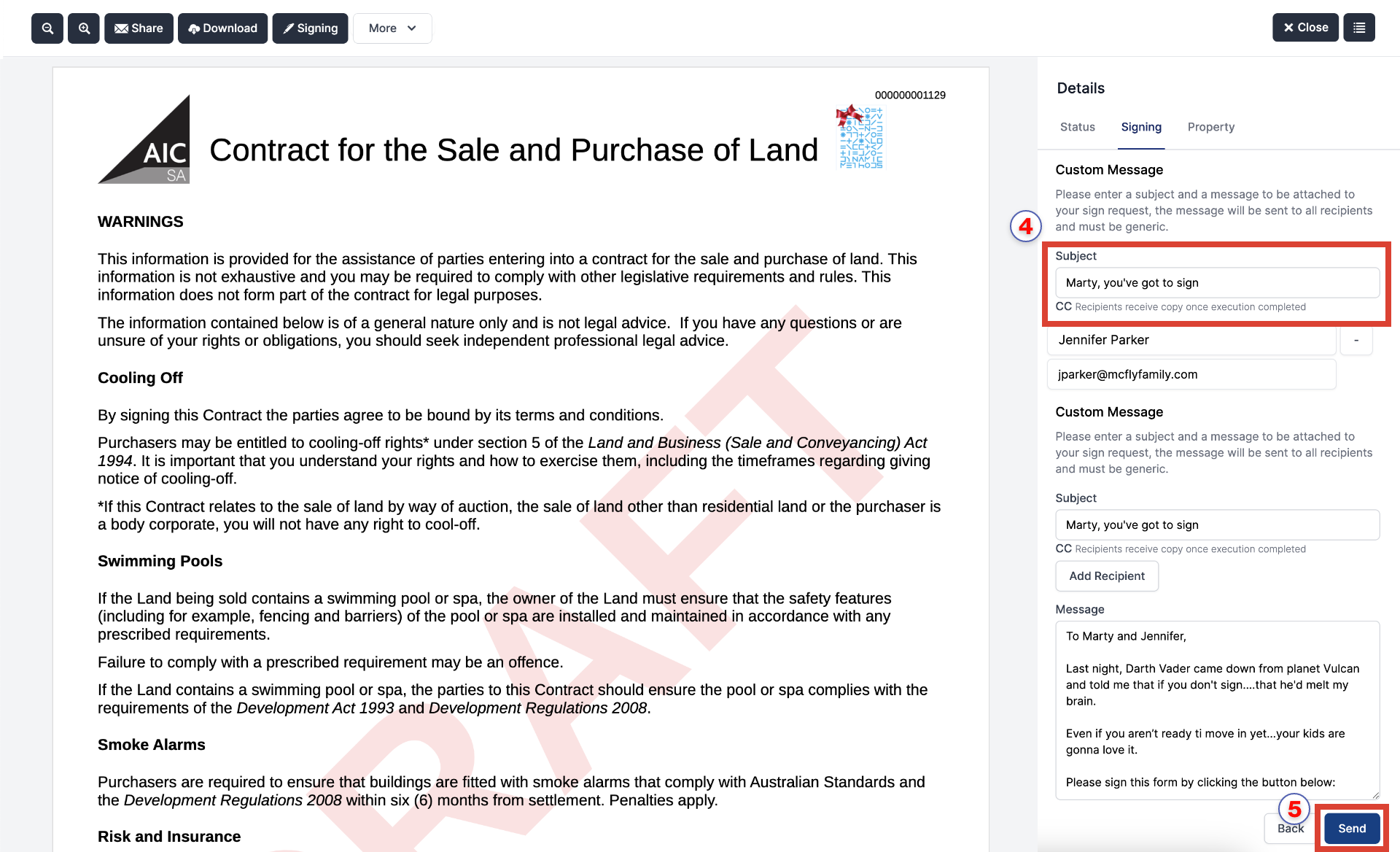Expand the More dropdown menu
Viewport: 1400px width, 852px height.
pyautogui.click(x=392, y=28)
